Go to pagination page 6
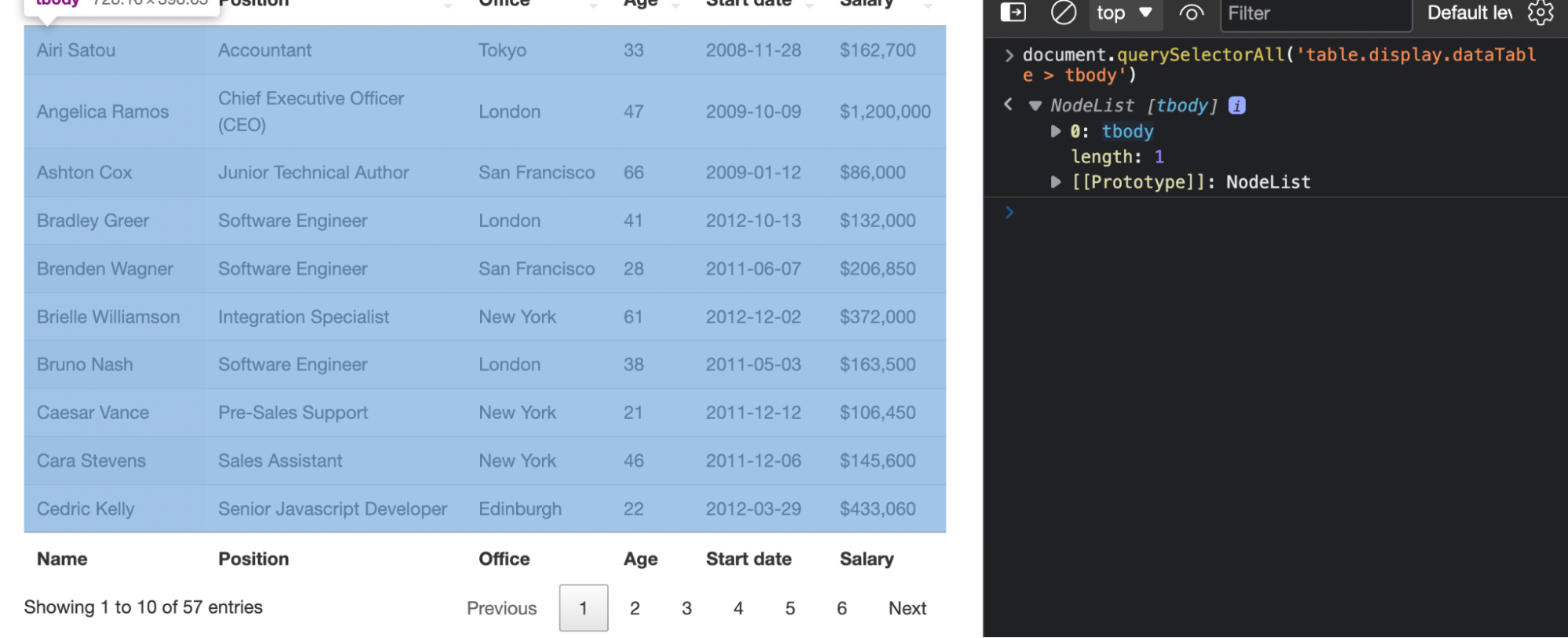The height and width of the screenshot is (638, 1568). point(842,608)
